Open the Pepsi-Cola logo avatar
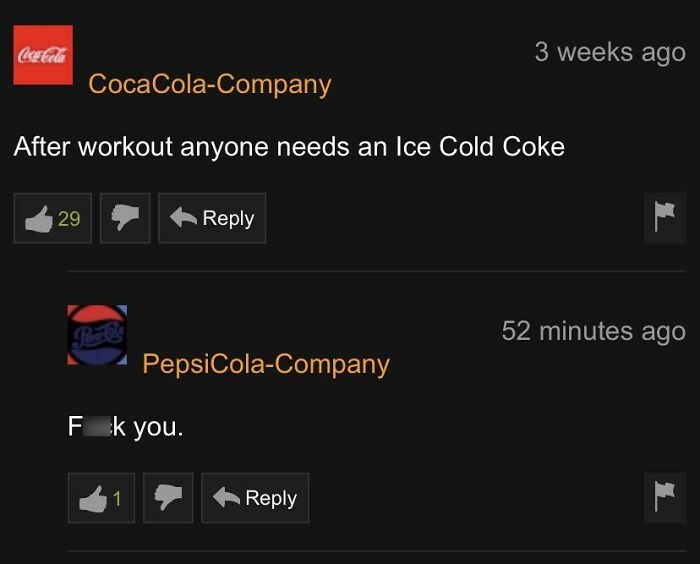Viewport: 700px width, 564px height. (97, 335)
